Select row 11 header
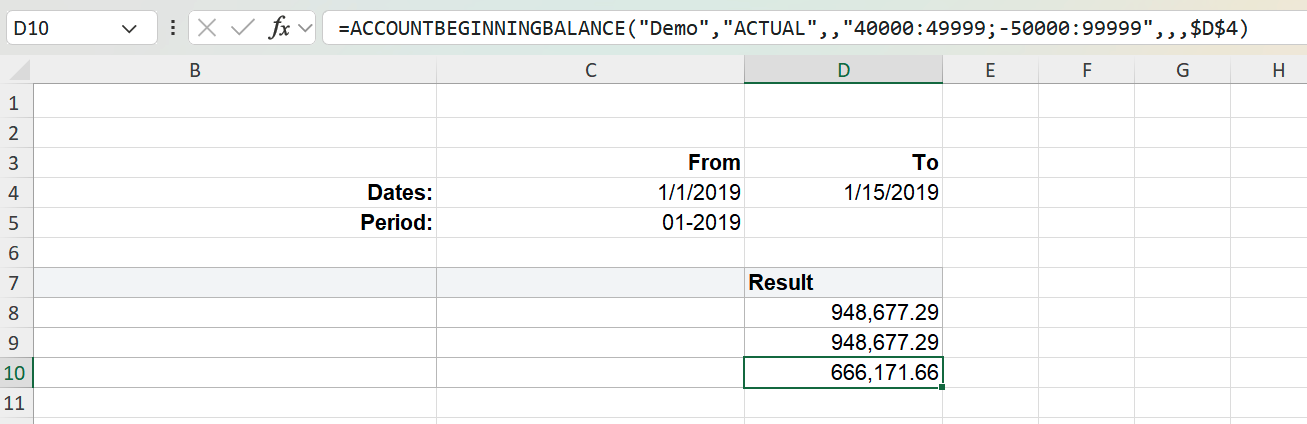Image resolution: width=1307 pixels, height=424 pixels. click(x=17, y=403)
